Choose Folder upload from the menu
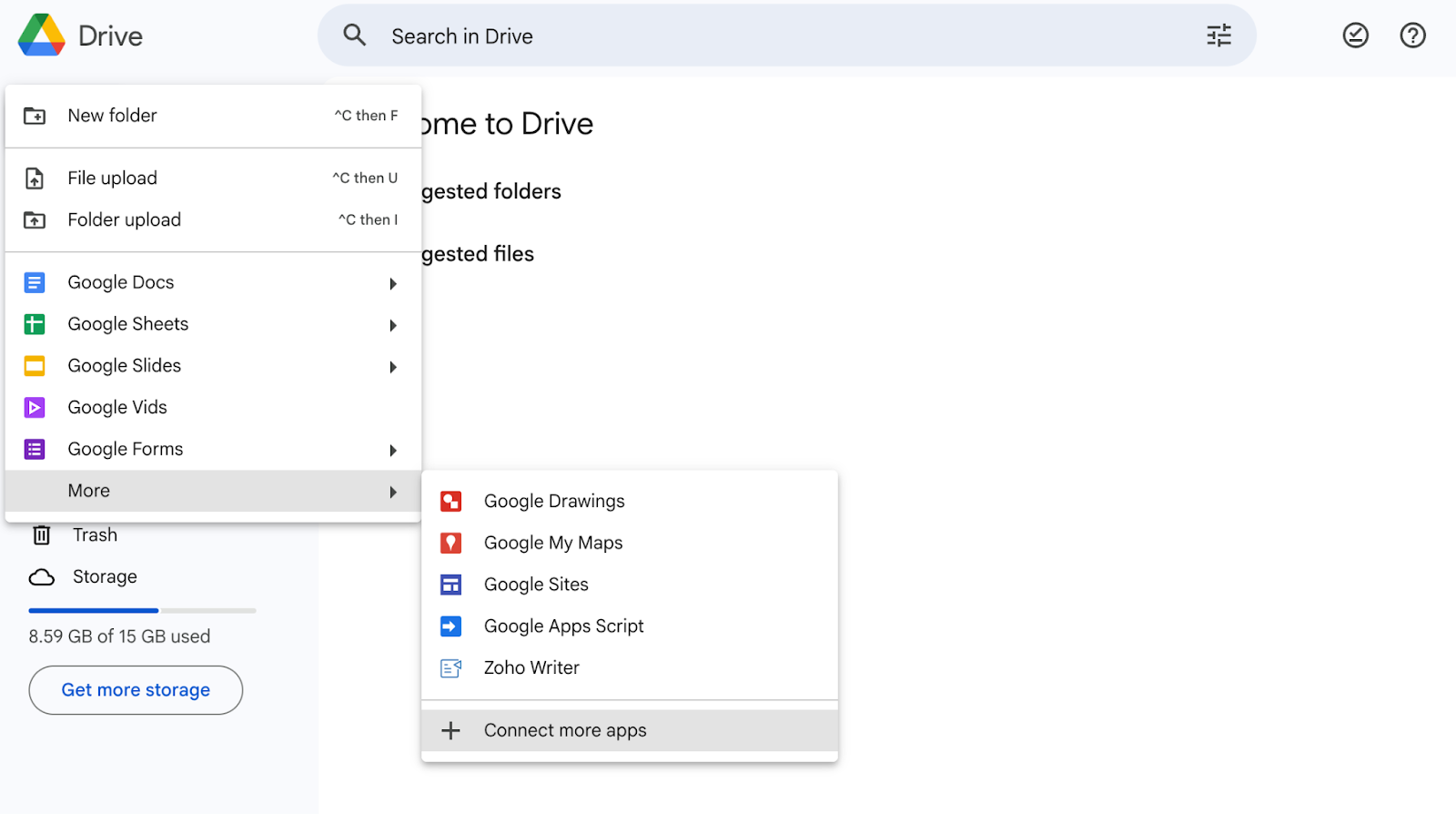Image resolution: width=1456 pixels, height=814 pixels. coord(213,220)
